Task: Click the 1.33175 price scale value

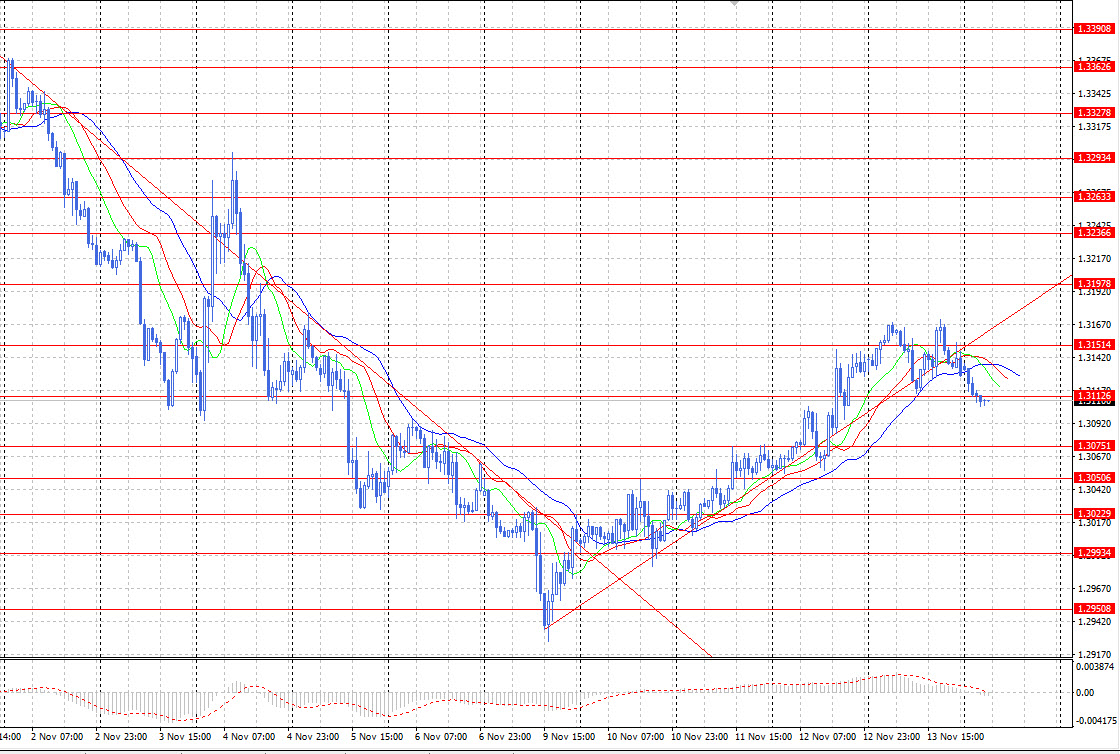Action: click(1094, 127)
